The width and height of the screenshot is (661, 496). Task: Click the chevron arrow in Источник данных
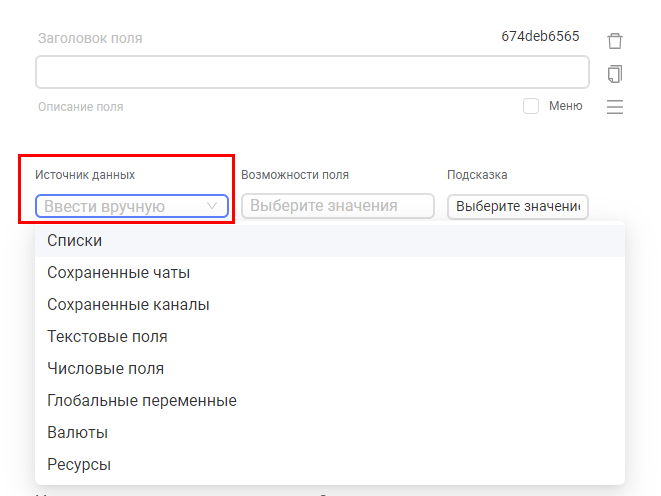click(212, 206)
